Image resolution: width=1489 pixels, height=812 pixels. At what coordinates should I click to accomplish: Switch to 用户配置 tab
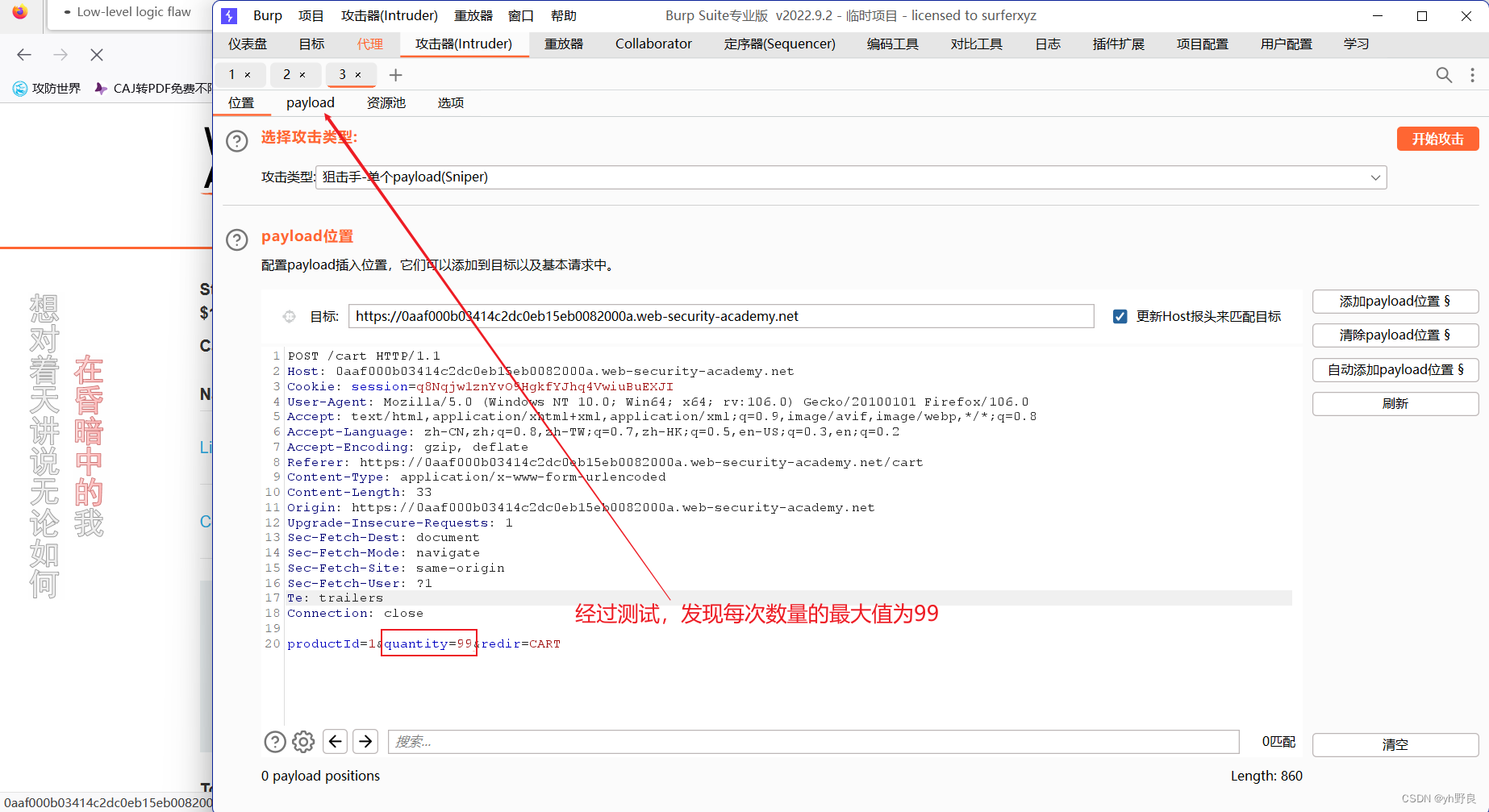click(1287, 44)
